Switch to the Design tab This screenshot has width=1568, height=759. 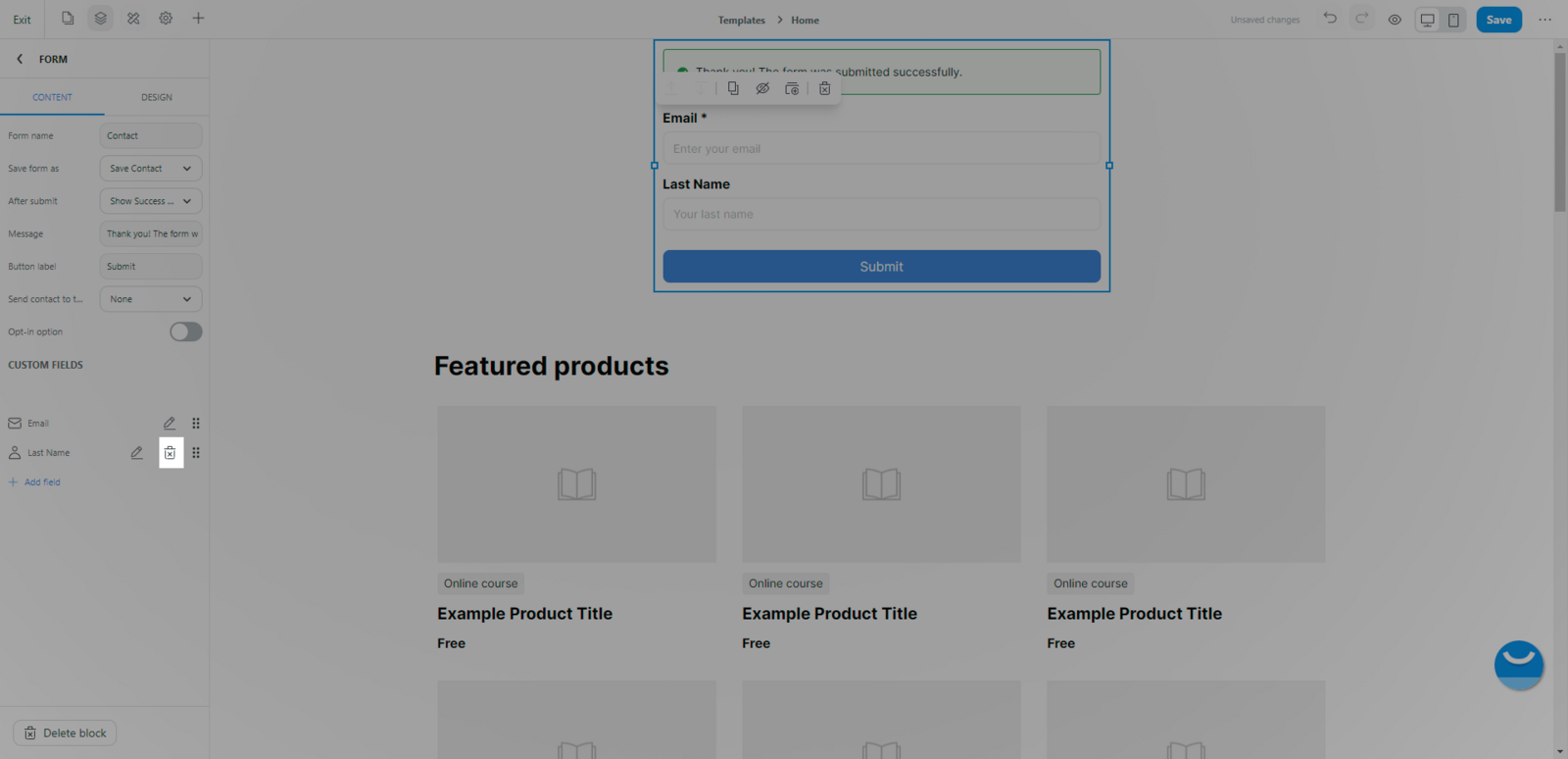click(x=156, y=97)
